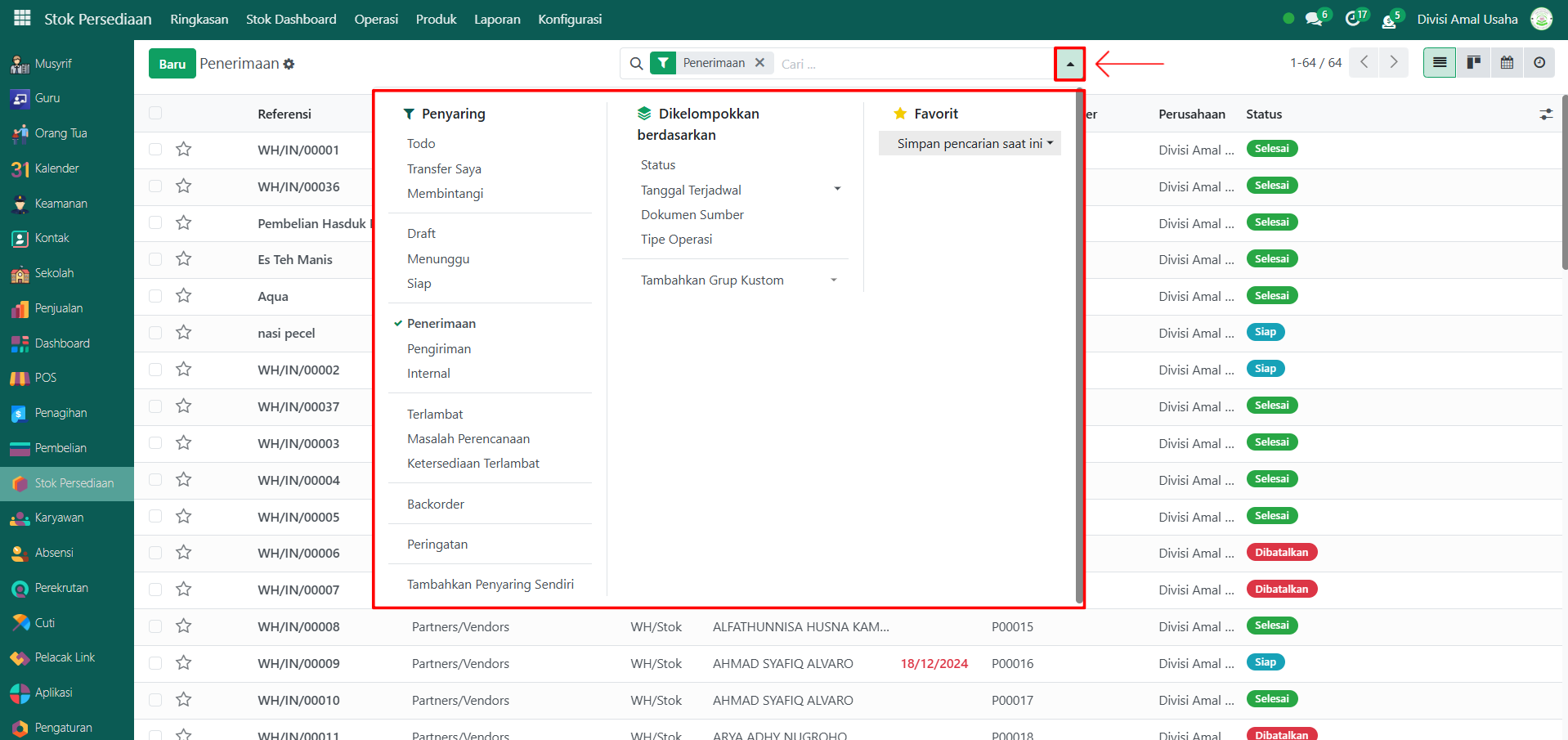Click the gear icon beside Penerimaan title
This screenshot has width=1568, height=740.
(x=289, y=64)
